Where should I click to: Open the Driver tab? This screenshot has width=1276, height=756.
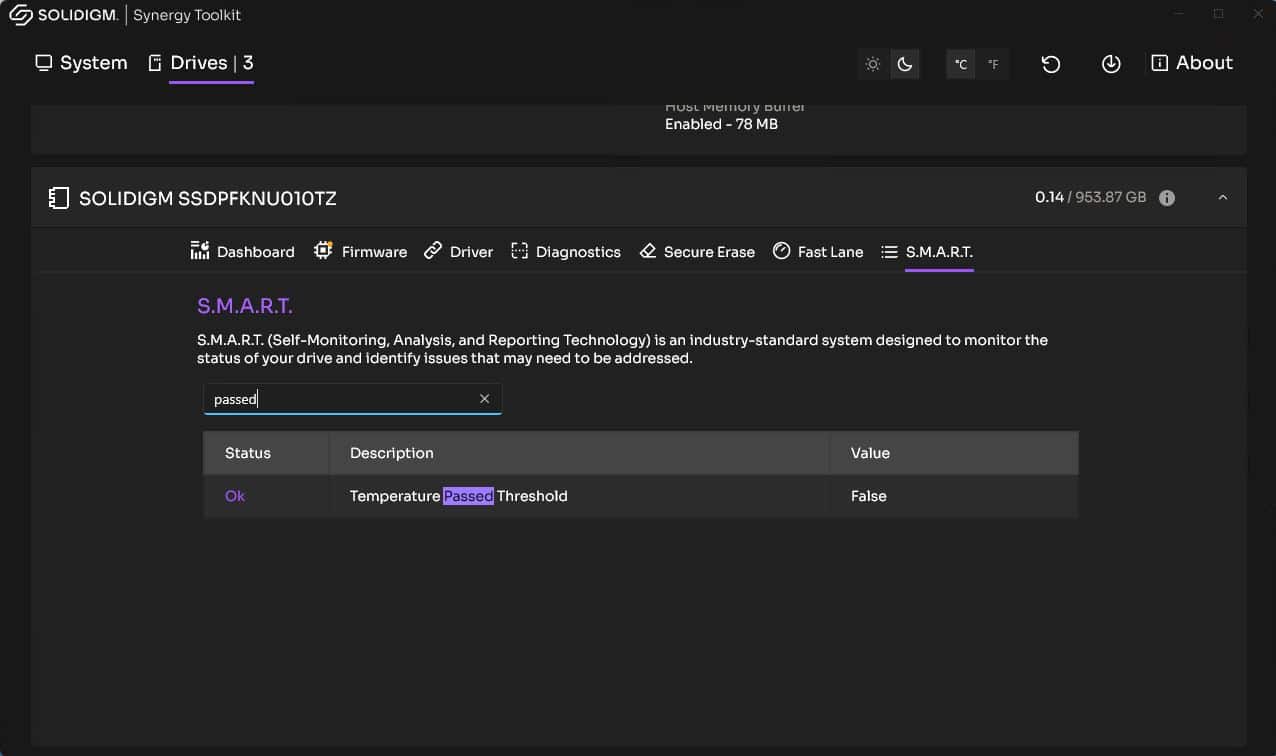click(x=458, y=252)
